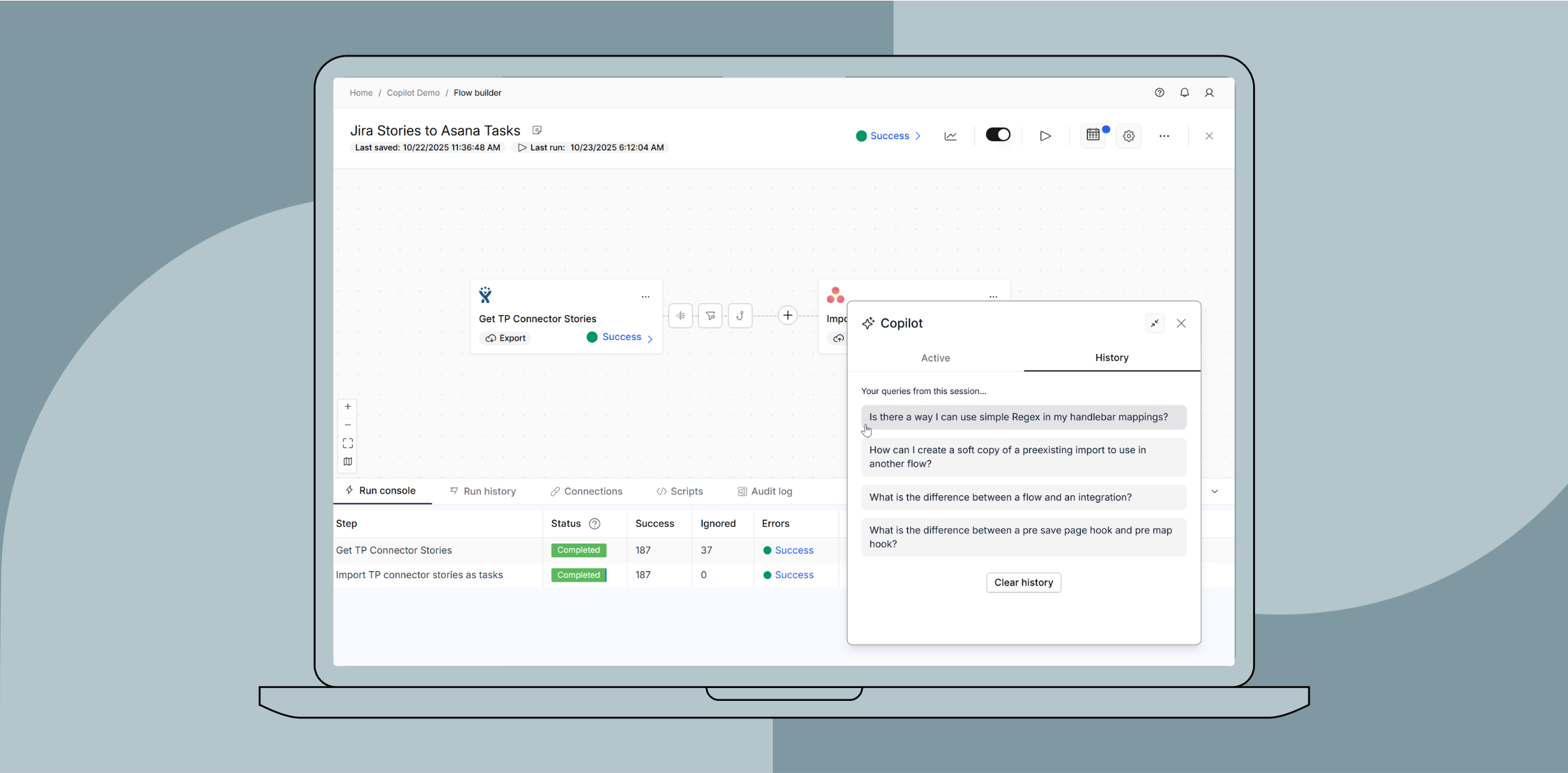Collapse the bottom run console chevron
The width and height of the screenshot is (1568, 773).
(x=1215, y=492)
